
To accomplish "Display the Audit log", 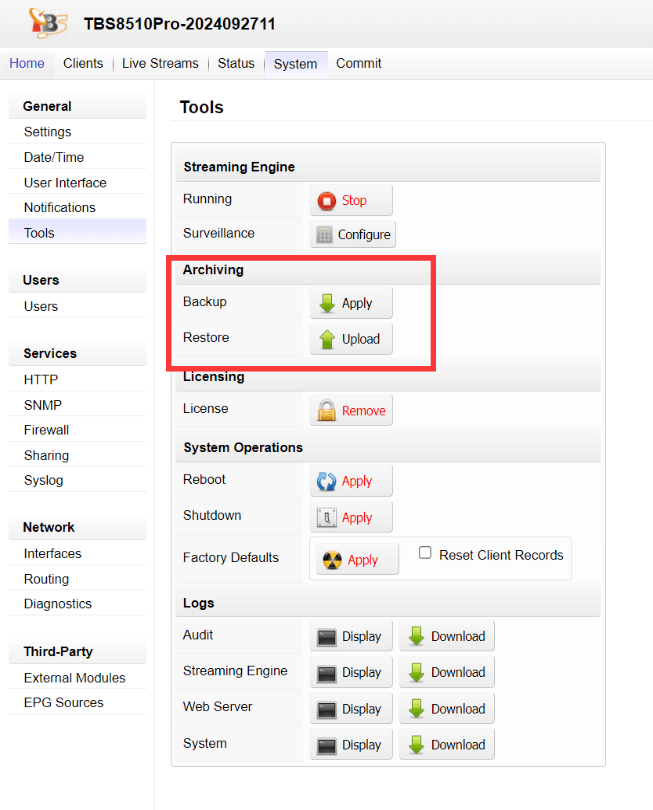I will pos(351,636).
